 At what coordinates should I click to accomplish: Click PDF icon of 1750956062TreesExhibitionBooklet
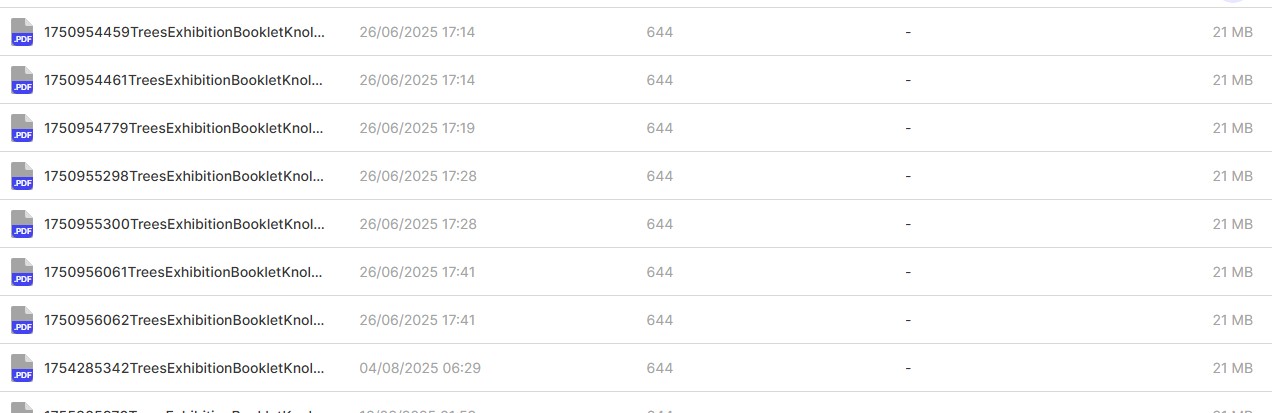(x=22, y=320)
